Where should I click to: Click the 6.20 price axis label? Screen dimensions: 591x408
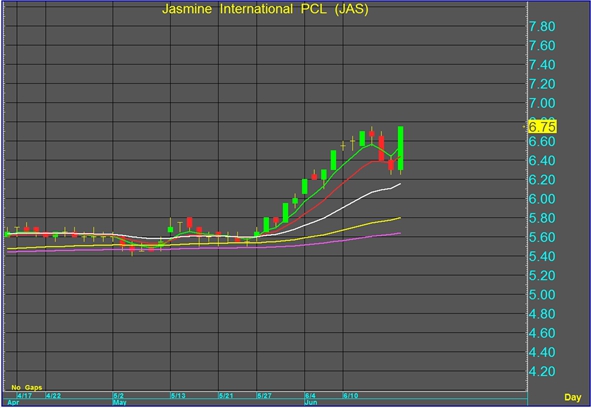point(542,180)
